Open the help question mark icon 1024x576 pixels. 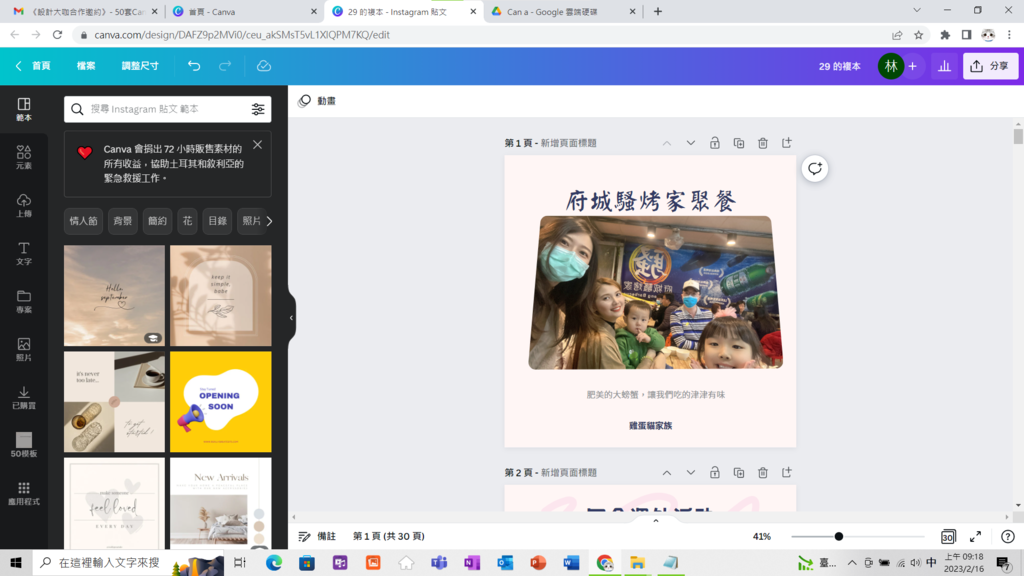pyautogui.click(x=1008, y=537)
